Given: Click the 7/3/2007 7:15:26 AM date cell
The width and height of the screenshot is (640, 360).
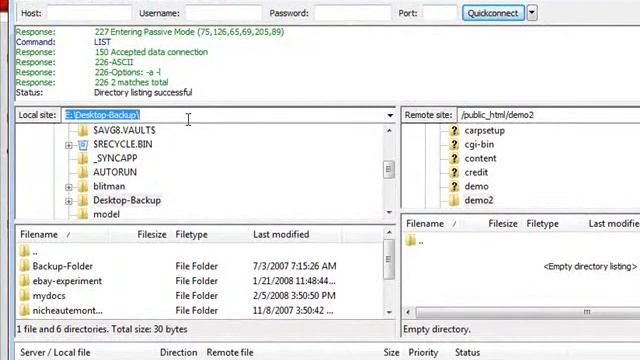Looking at the screenshot, I should pyautogui.click(x=295, y=266).
